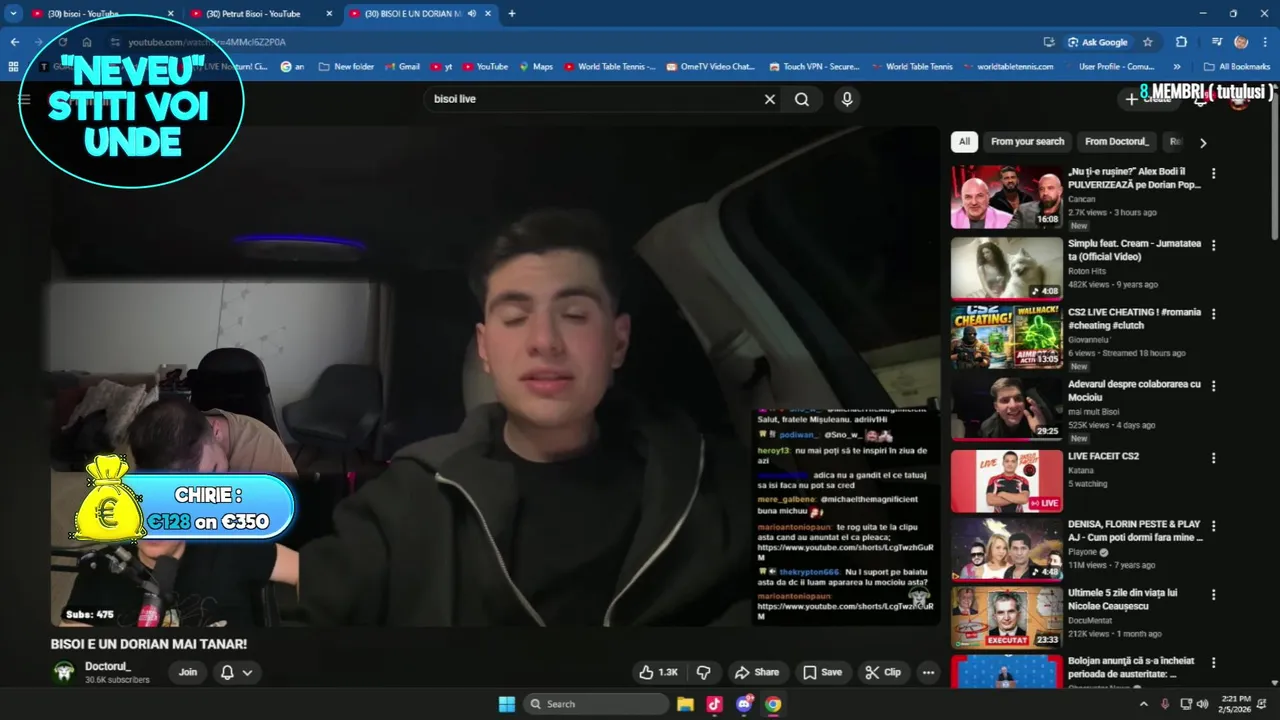The height and width of the screenshot is (720, 1280).
Task: Show hidden system tray icons
Action: (x=1144, y=704)
